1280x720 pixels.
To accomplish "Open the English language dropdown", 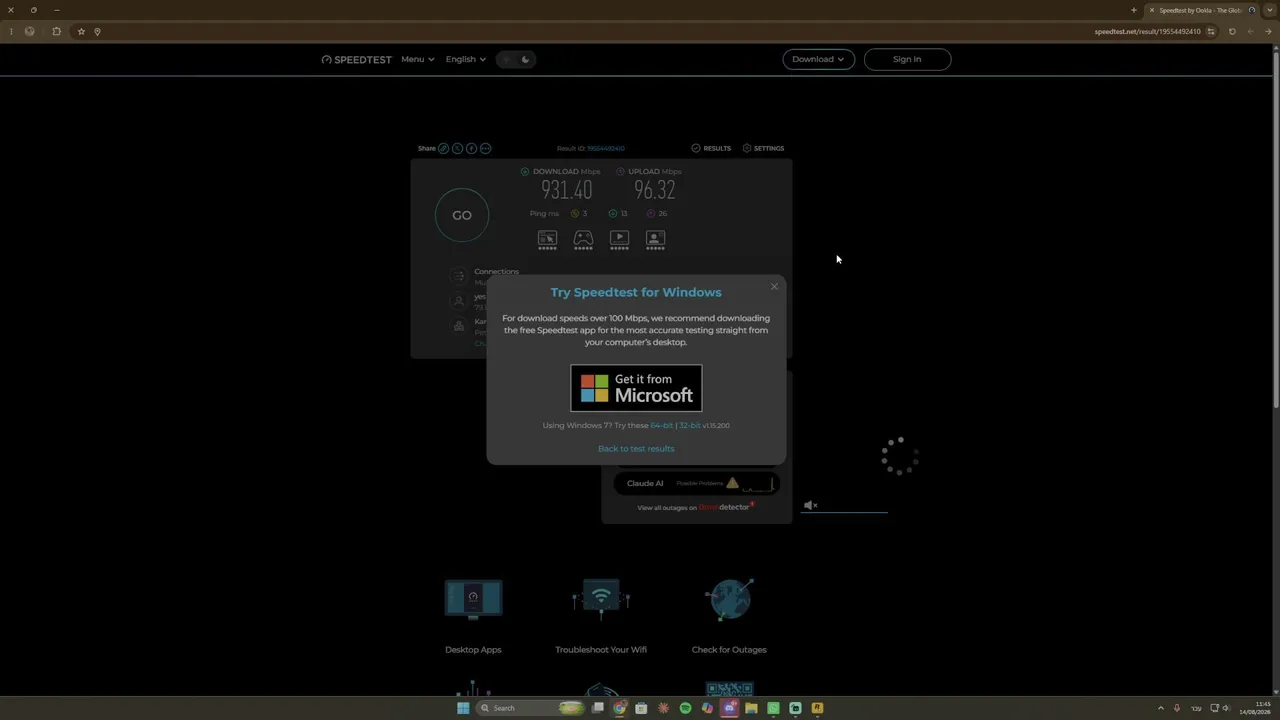I will point(466,59).
